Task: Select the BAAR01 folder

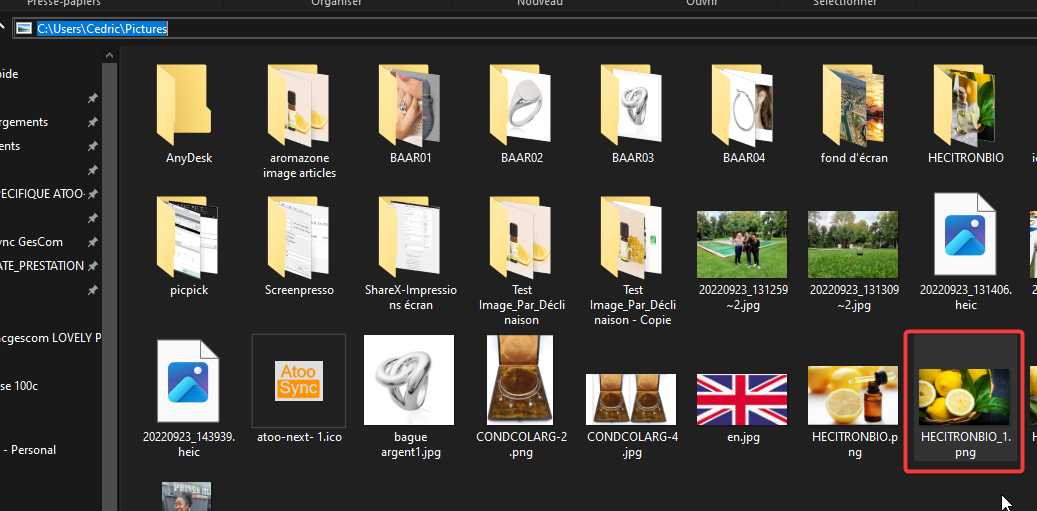Action: point(410,114)
